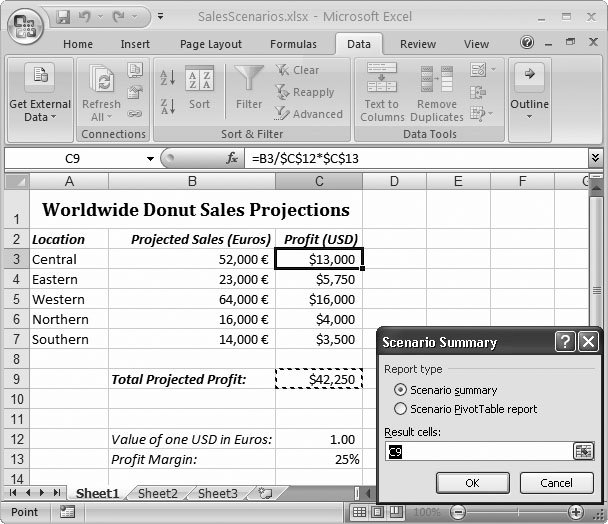Select column B header
This screenshot has width=608, height=524.
click(x=192, y=181)
